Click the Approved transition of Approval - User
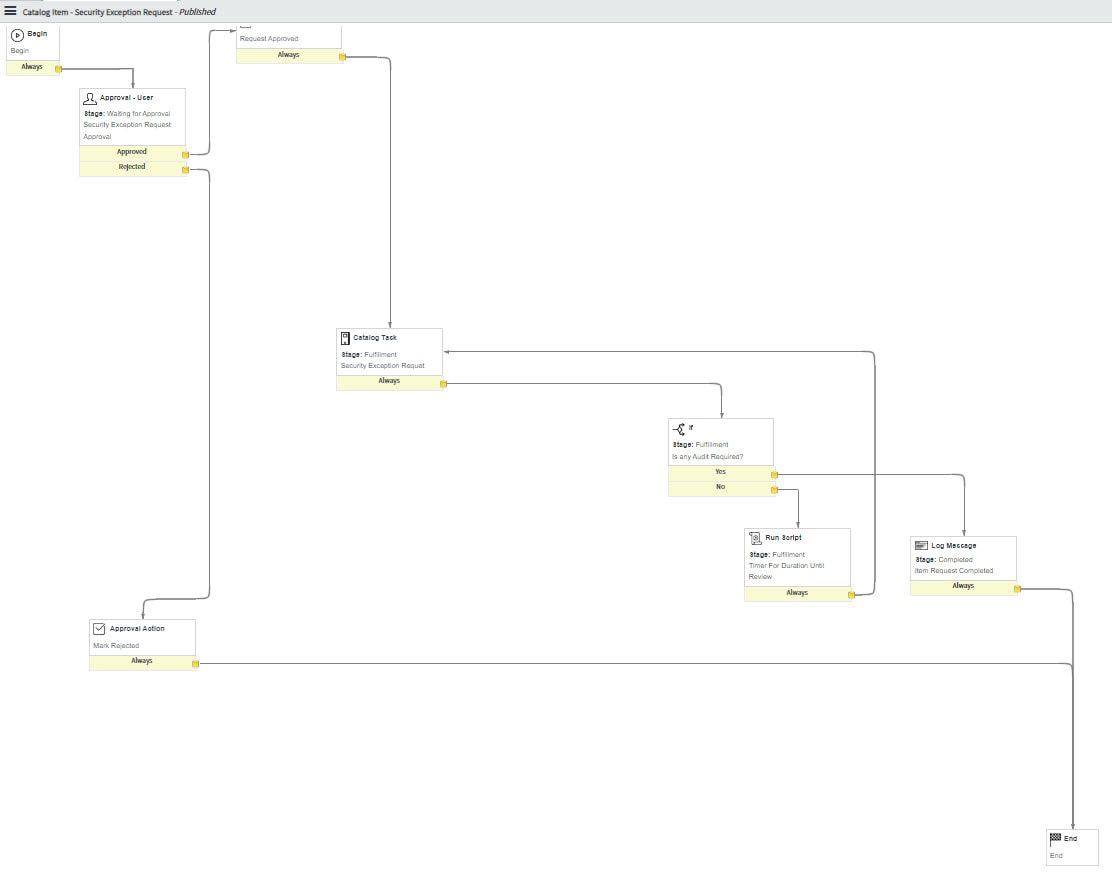 131,152
